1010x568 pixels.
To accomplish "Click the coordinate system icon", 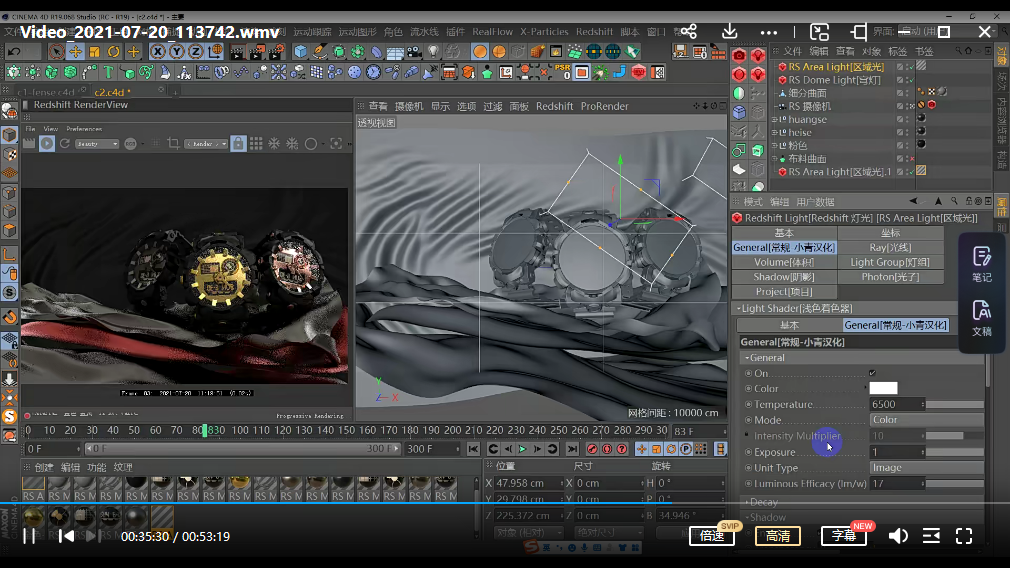I will pyautogui.click(x=216, y=52).
